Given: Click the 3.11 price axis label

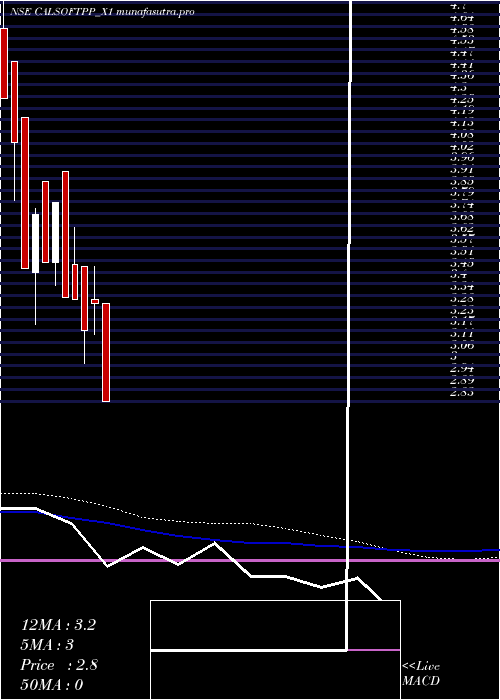Looking at the screenshot, I should click(x=462, y=333).
